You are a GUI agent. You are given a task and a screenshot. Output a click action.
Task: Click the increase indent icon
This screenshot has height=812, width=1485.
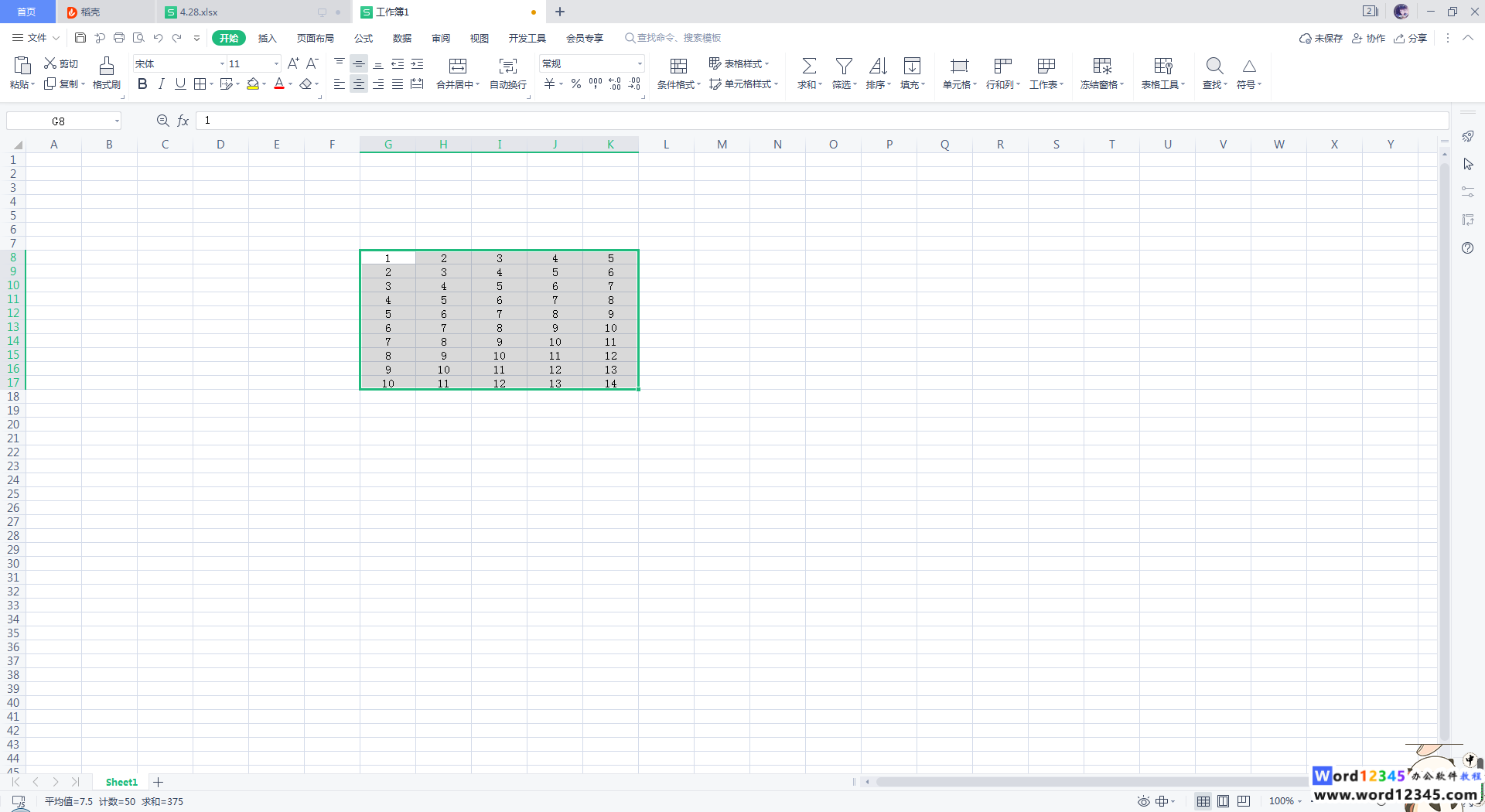417,63
